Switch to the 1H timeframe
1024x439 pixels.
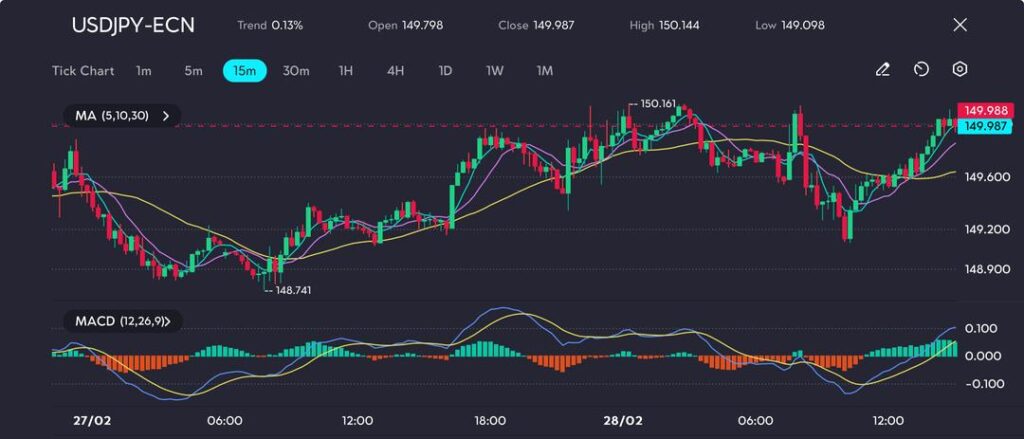[346, 71]
